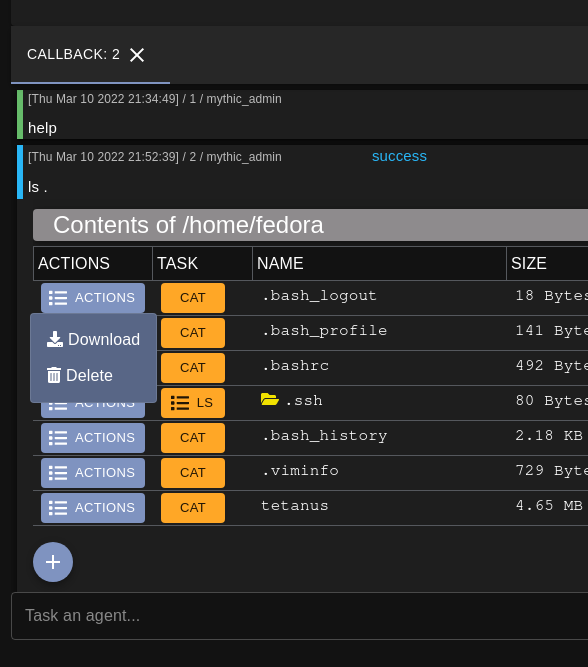
Task: Open the ACTIONS dropdown for .bash_logout
Action: click(93, 298)
